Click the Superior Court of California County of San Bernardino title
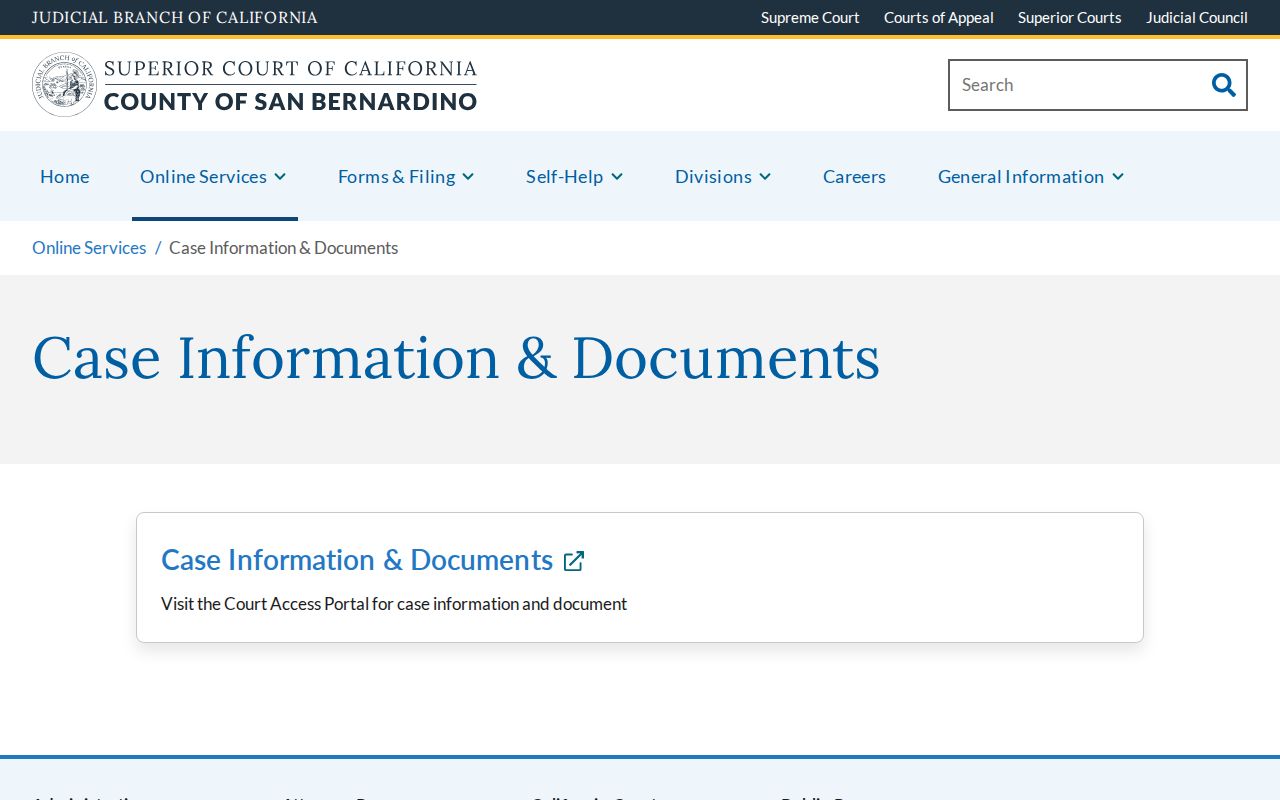The height and width of the screenshot is (800, 1280). [x=290, y=85]
